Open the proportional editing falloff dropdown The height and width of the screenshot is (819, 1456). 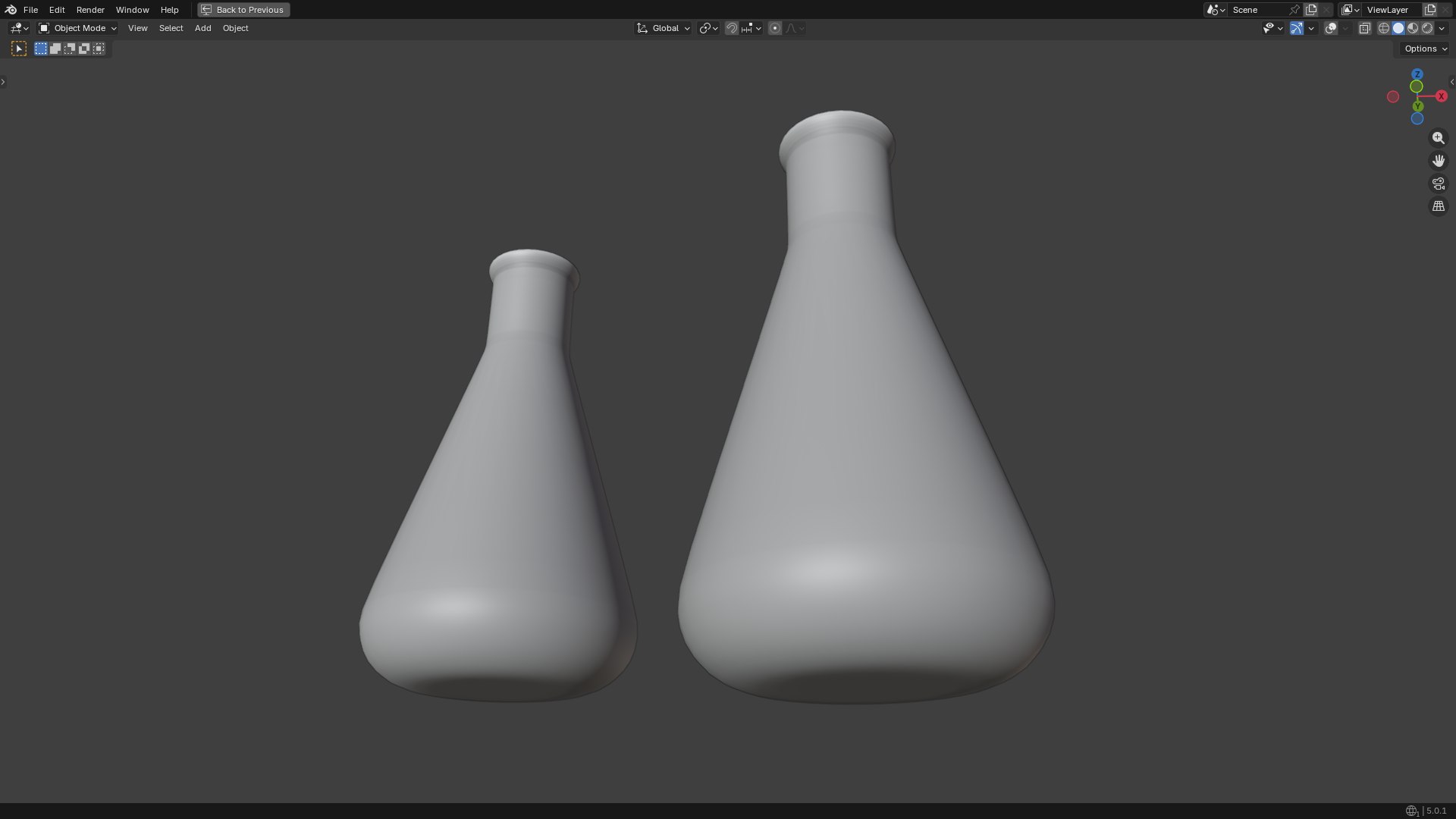pyautogui.click(x=795, y=28)
